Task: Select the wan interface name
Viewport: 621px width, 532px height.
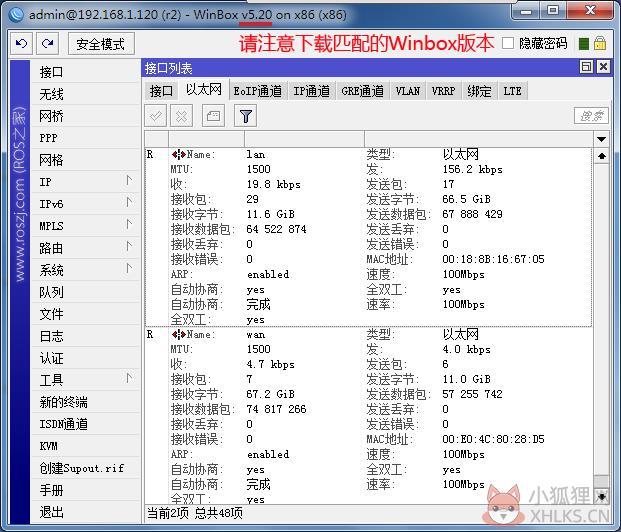Action: coord(255,334)
